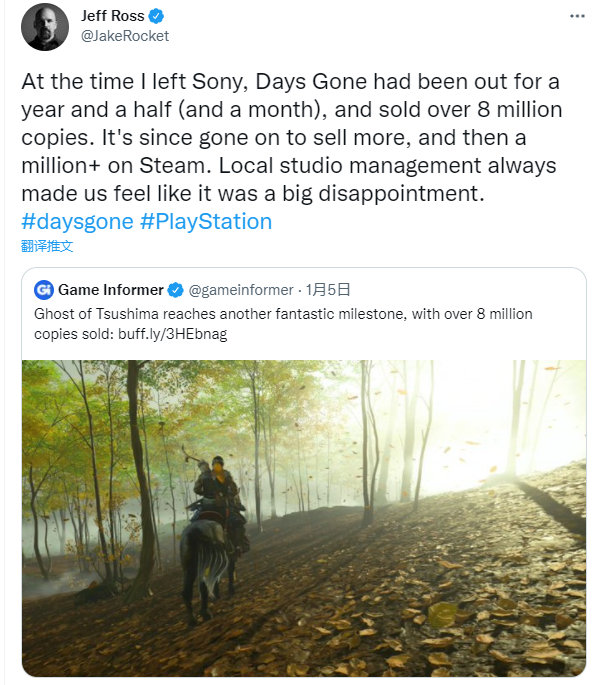Screen dimensions: 602x685
Task: Click the Jeff Ross display name
Action: tap(112, 16)
